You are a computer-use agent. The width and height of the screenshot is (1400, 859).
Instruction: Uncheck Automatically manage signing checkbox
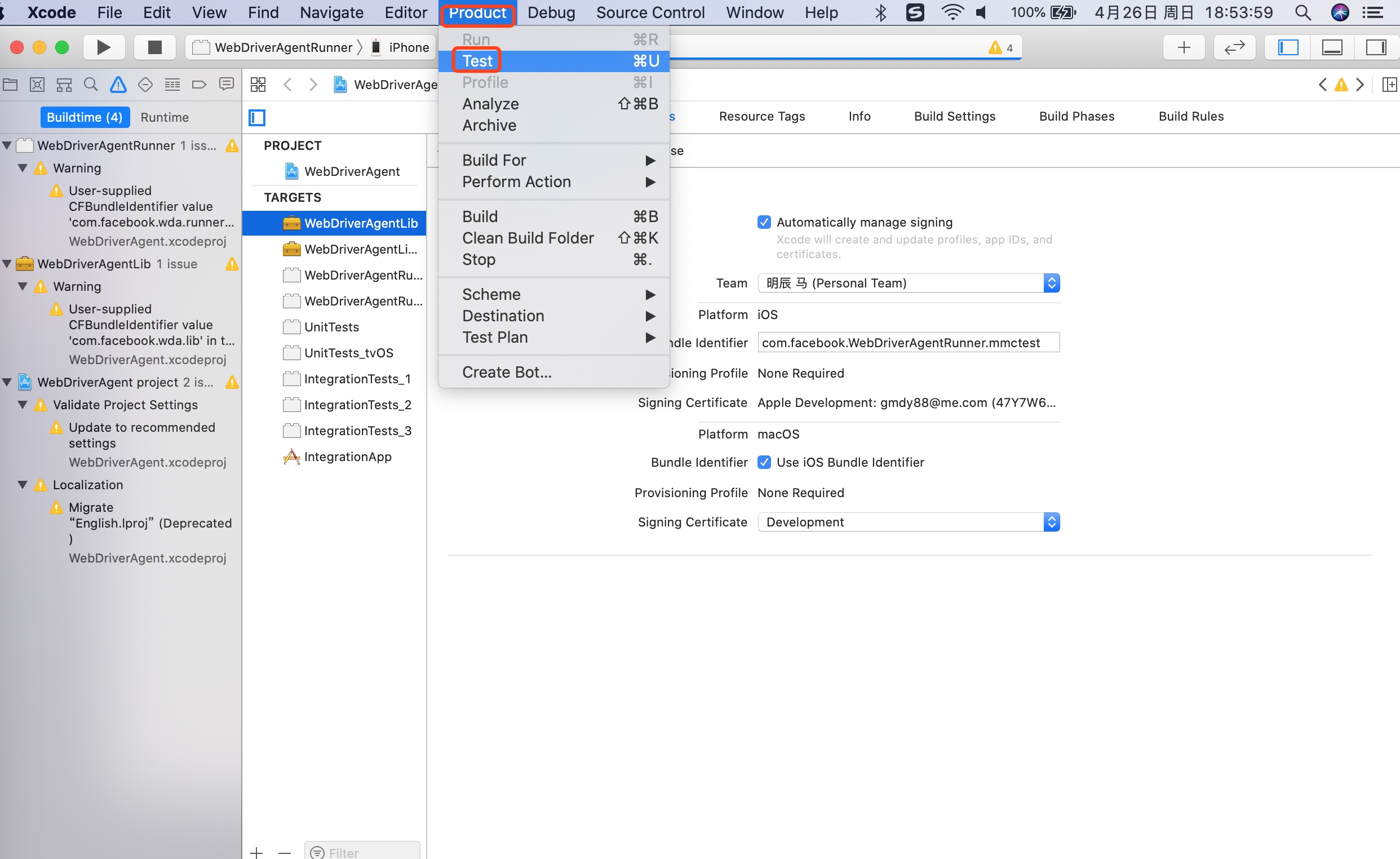click(x=764, y=222)
